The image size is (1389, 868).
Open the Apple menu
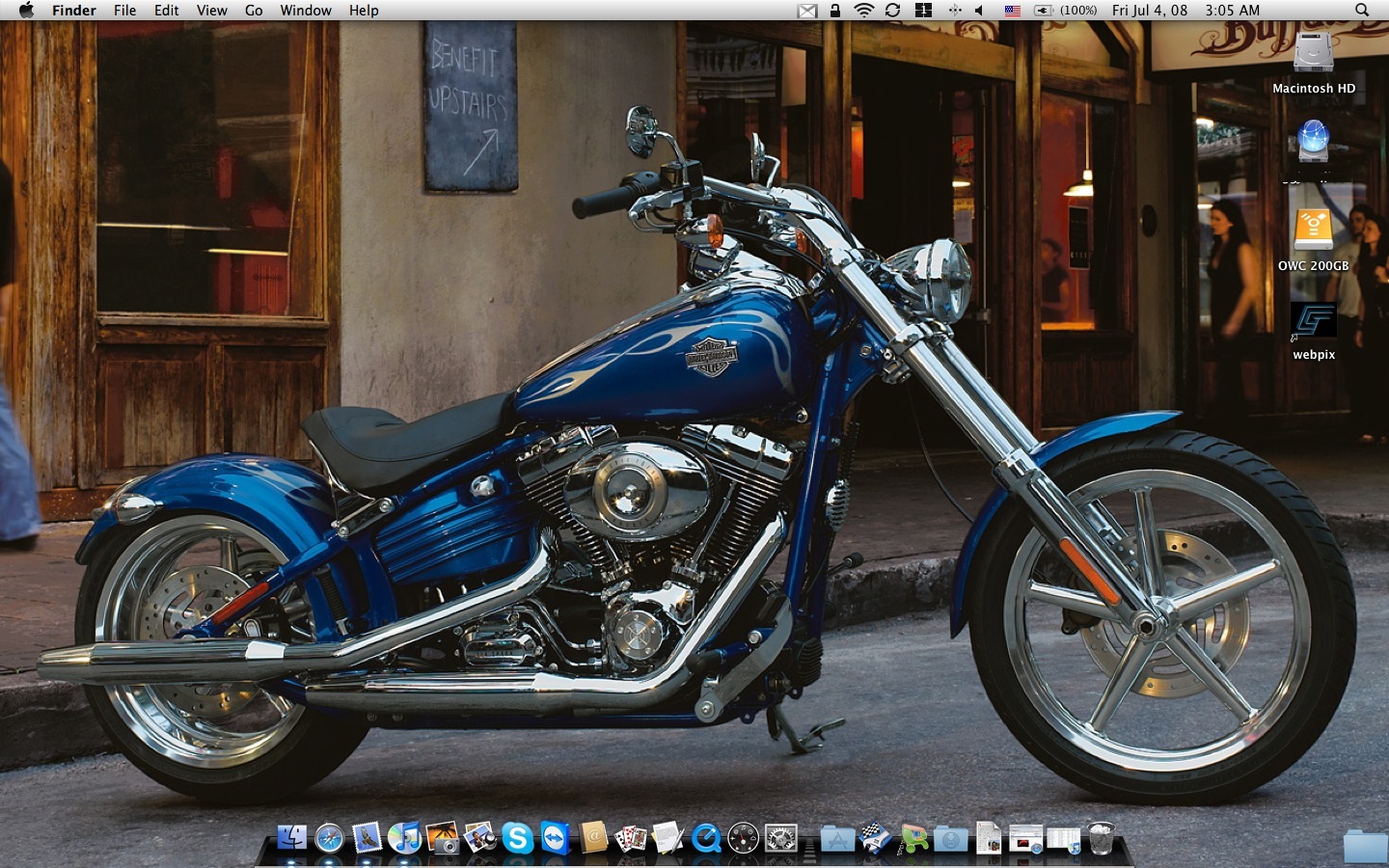click(26, 10)
